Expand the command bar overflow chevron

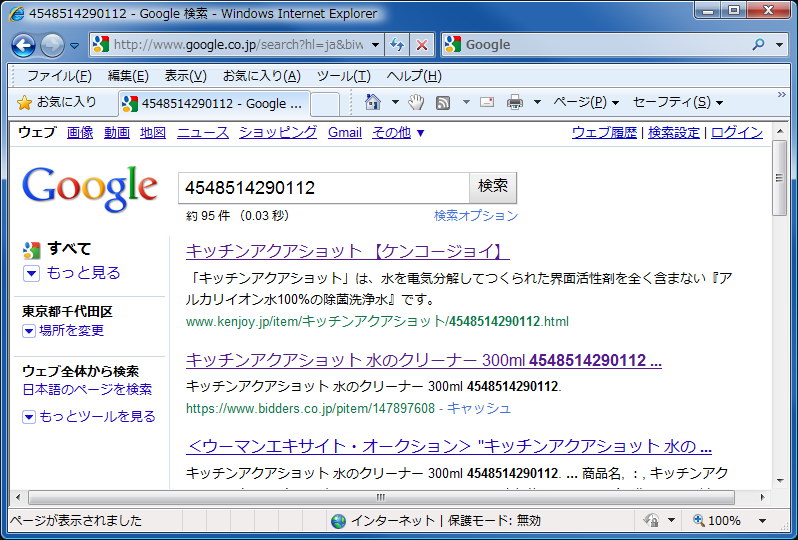782,95
